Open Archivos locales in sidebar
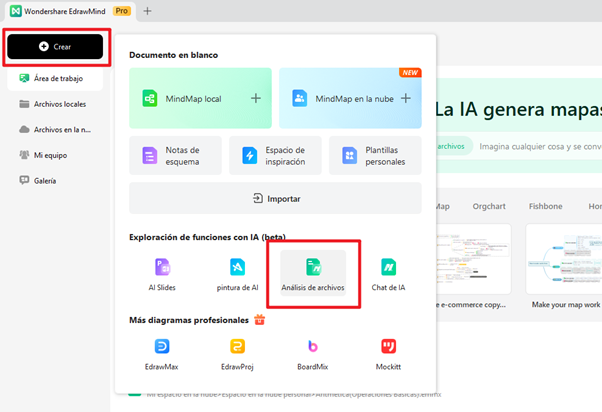Viewport: 602px width, 412px height. pos(57,104)
